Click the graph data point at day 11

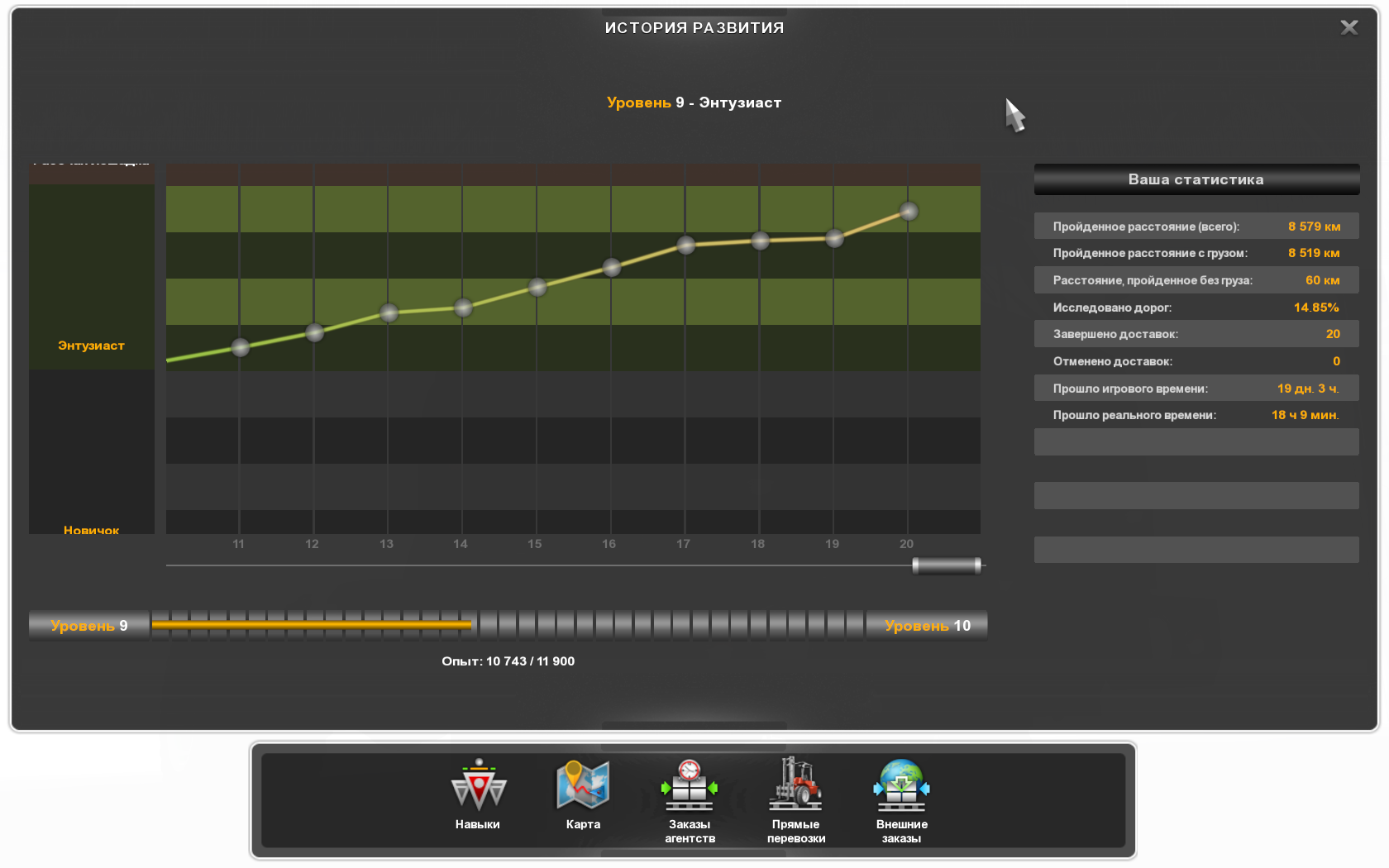(x=241, y=348)
